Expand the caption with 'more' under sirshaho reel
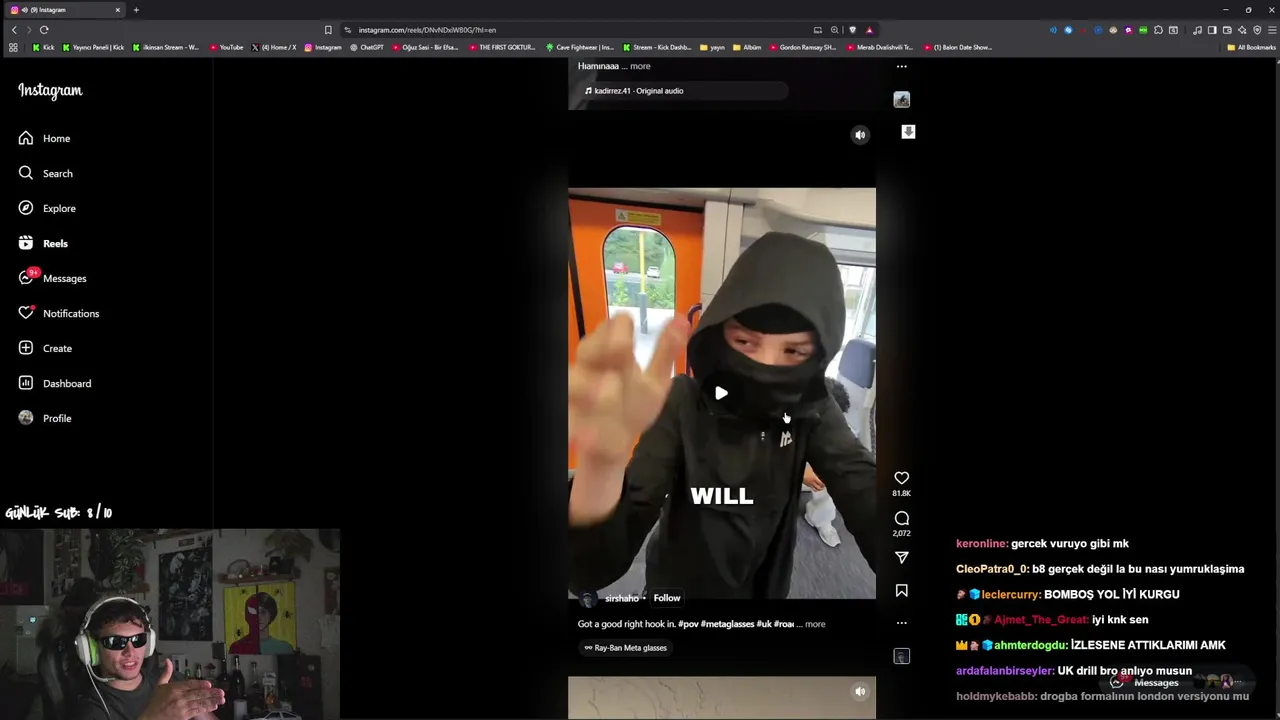 [815, 624]
